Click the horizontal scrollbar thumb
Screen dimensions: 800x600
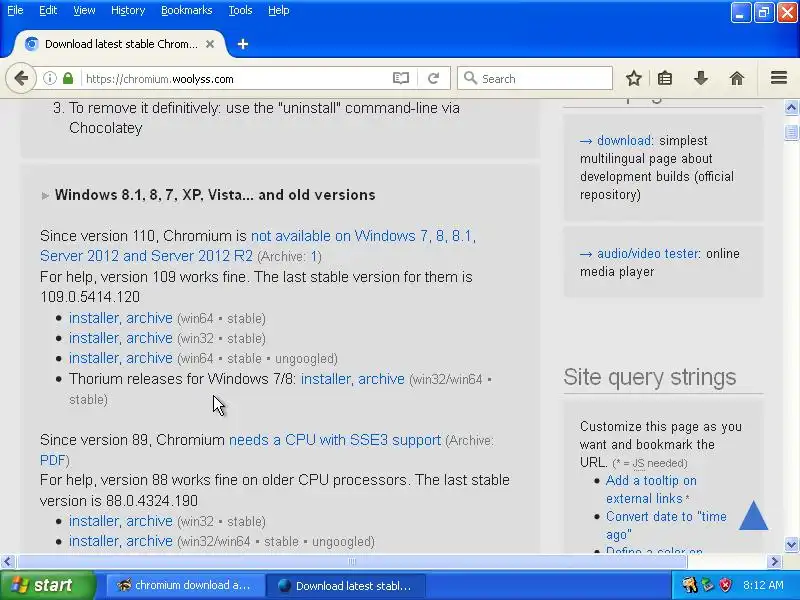pyautogui.click(x=352, y=562)
